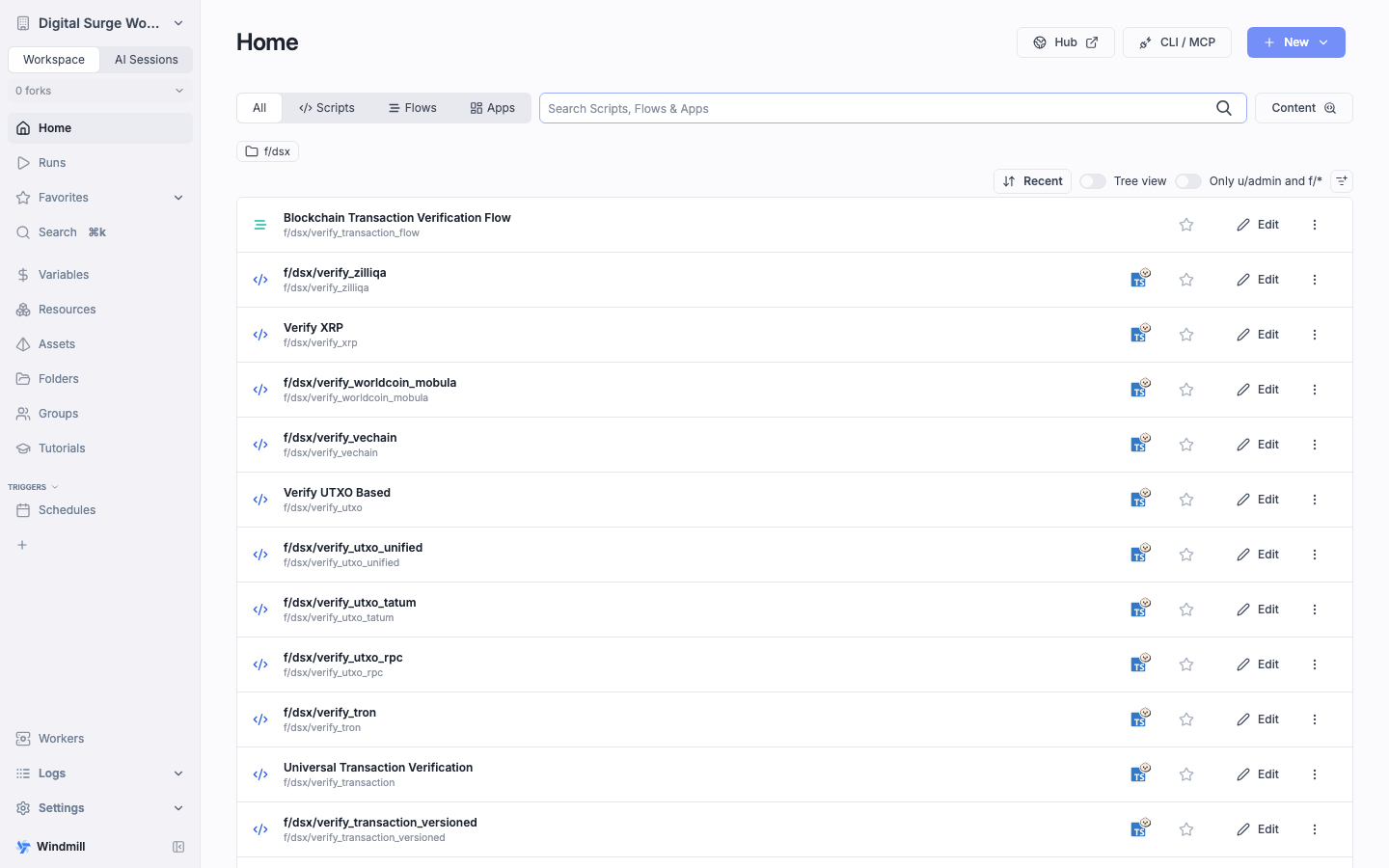The height and width of the screenshot is (868, 1389).
Task: Click the script icon beside Verify UTXO Based
Action: pyautogui.click(x=260, y=500)
